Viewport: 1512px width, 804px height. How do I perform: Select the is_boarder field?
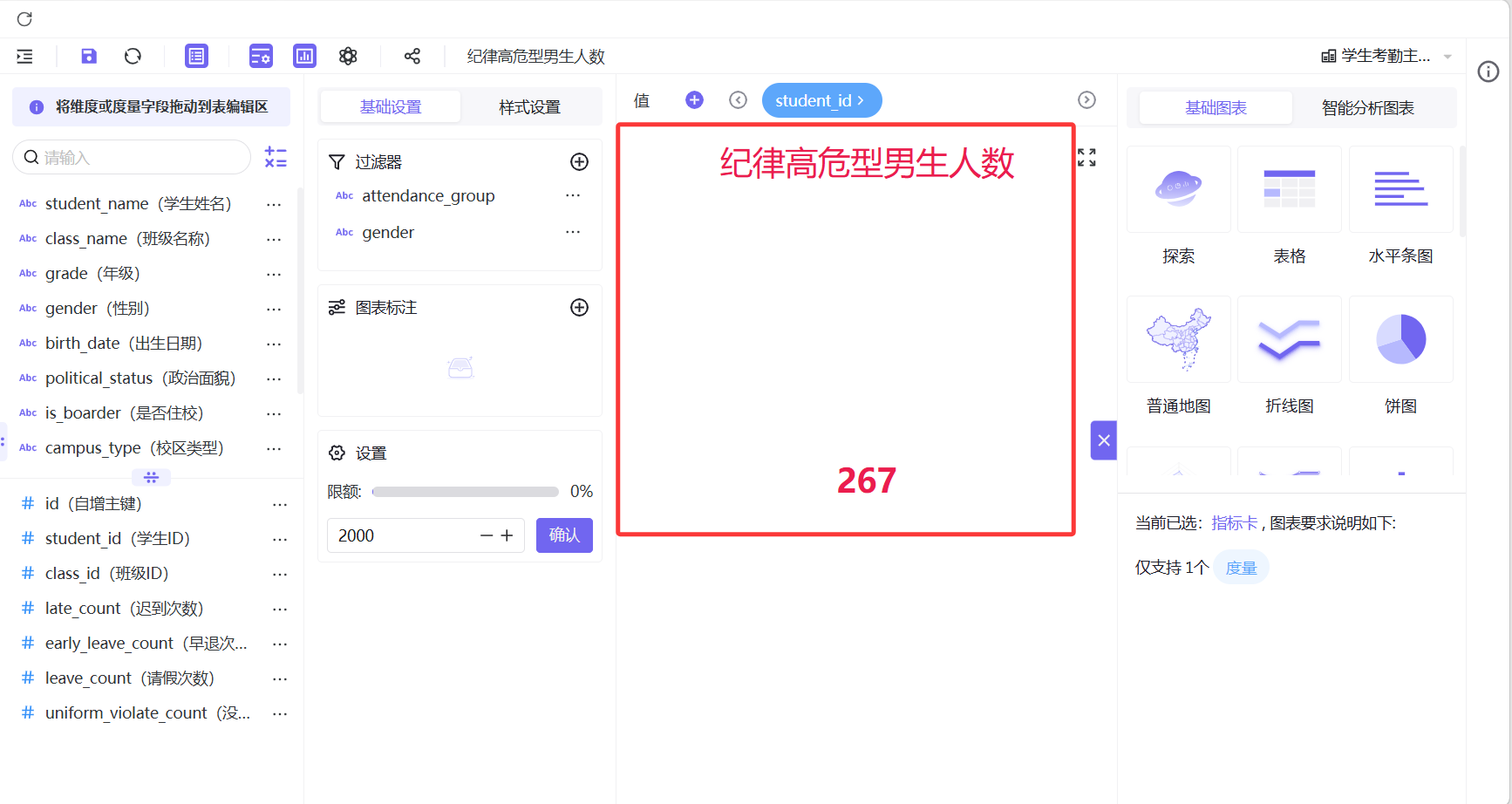click(x=124, y=413)
